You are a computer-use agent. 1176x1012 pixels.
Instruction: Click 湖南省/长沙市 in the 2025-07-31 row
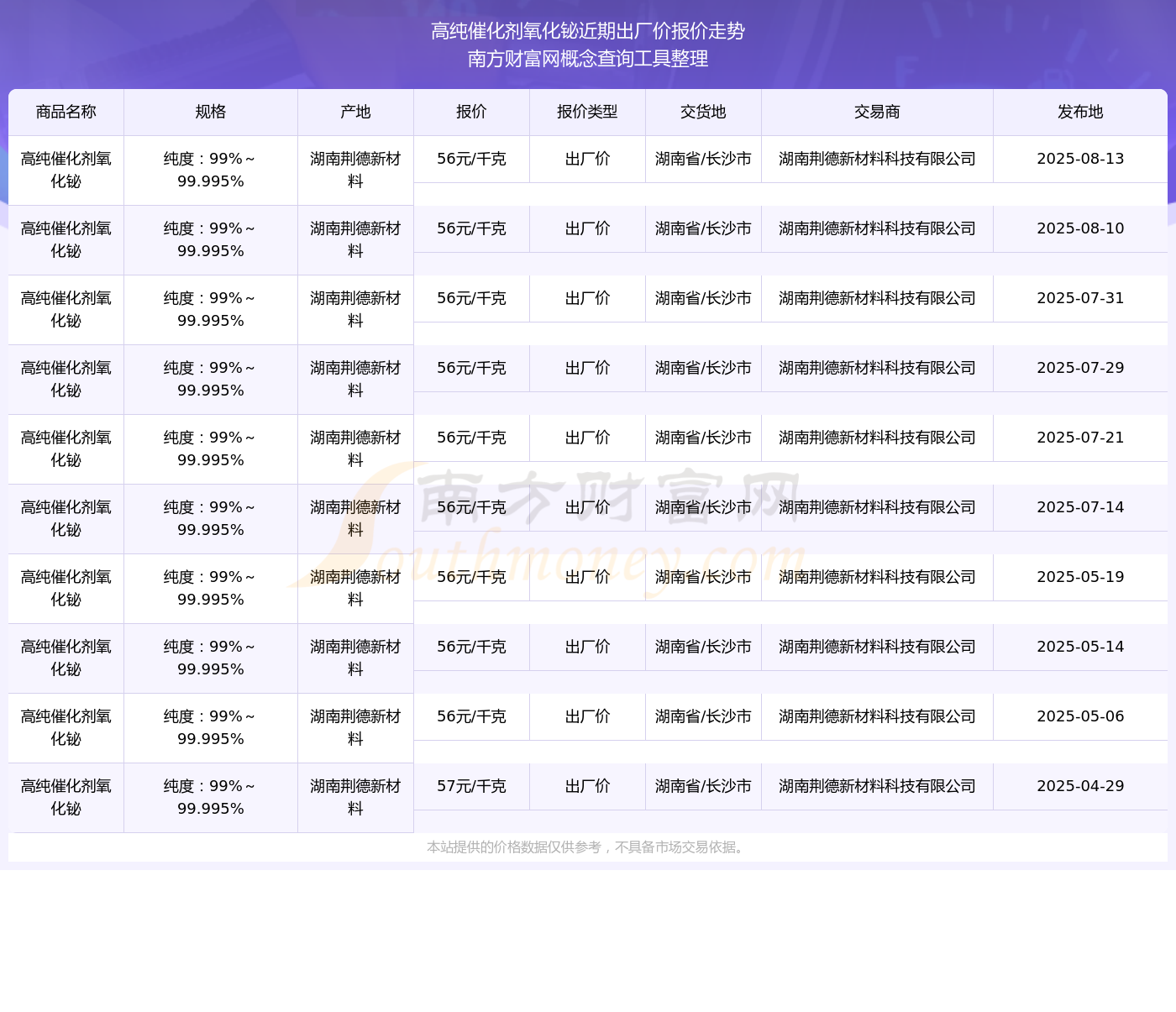[x=703, y=299]
